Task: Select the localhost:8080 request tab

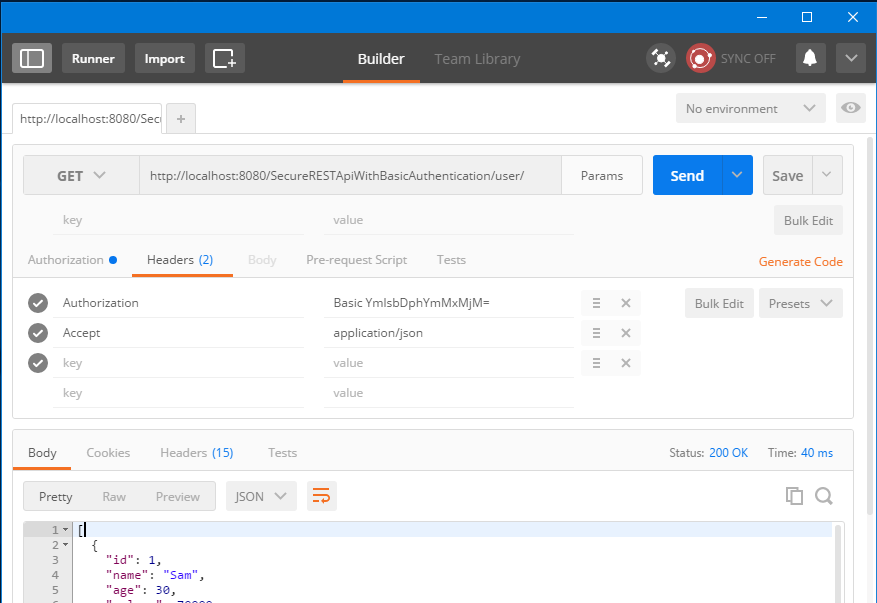Action: click(x=87, y=119)
